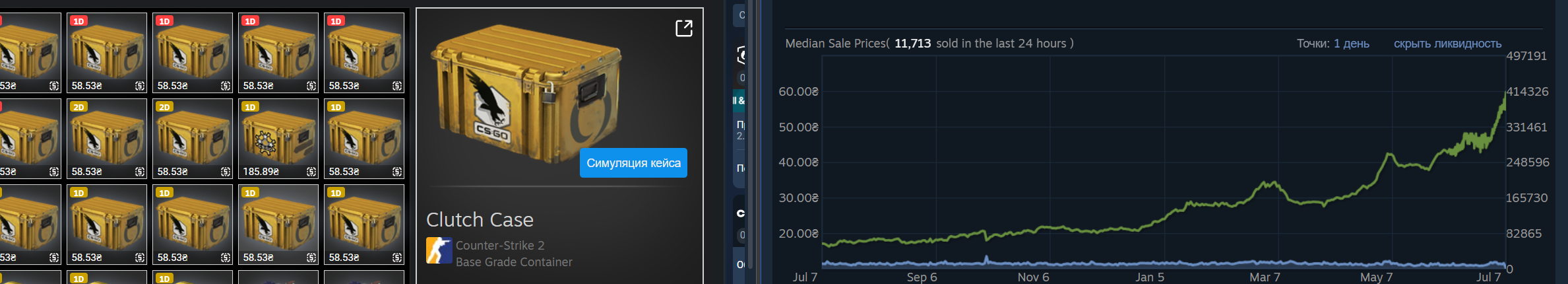Image resolution: width=1568 pixels, height=284 pixels.
Task: Click the 414326 volume axis label
Action: point(1527,92)
